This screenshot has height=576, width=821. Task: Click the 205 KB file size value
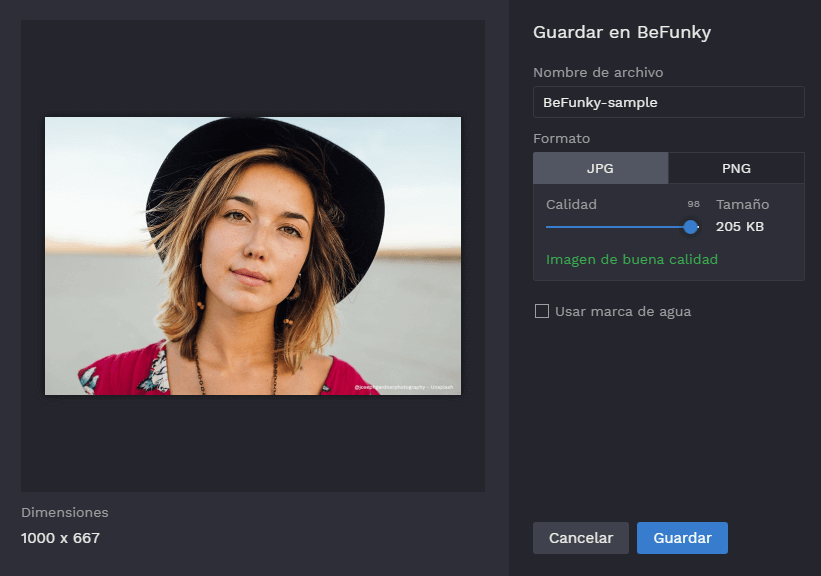click(x=739, y=227)
